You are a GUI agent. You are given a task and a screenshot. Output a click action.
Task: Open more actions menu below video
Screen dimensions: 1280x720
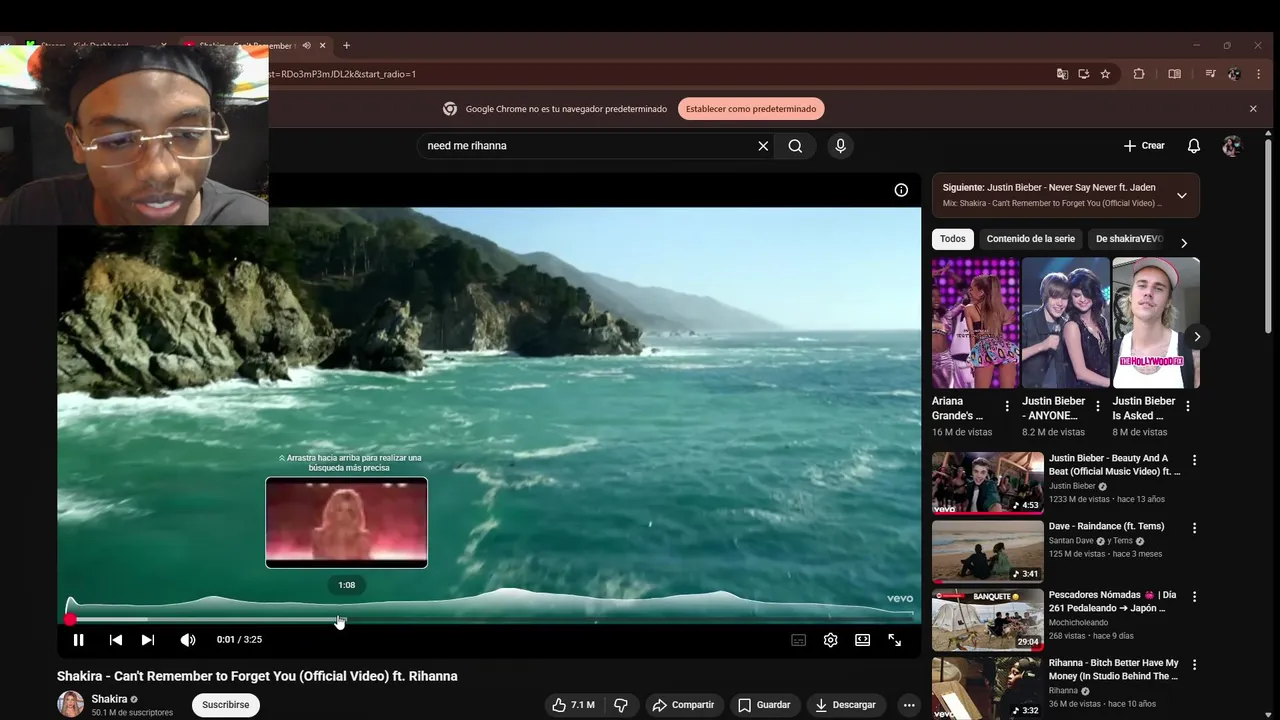pyautogui.click(x=909, y=705)
